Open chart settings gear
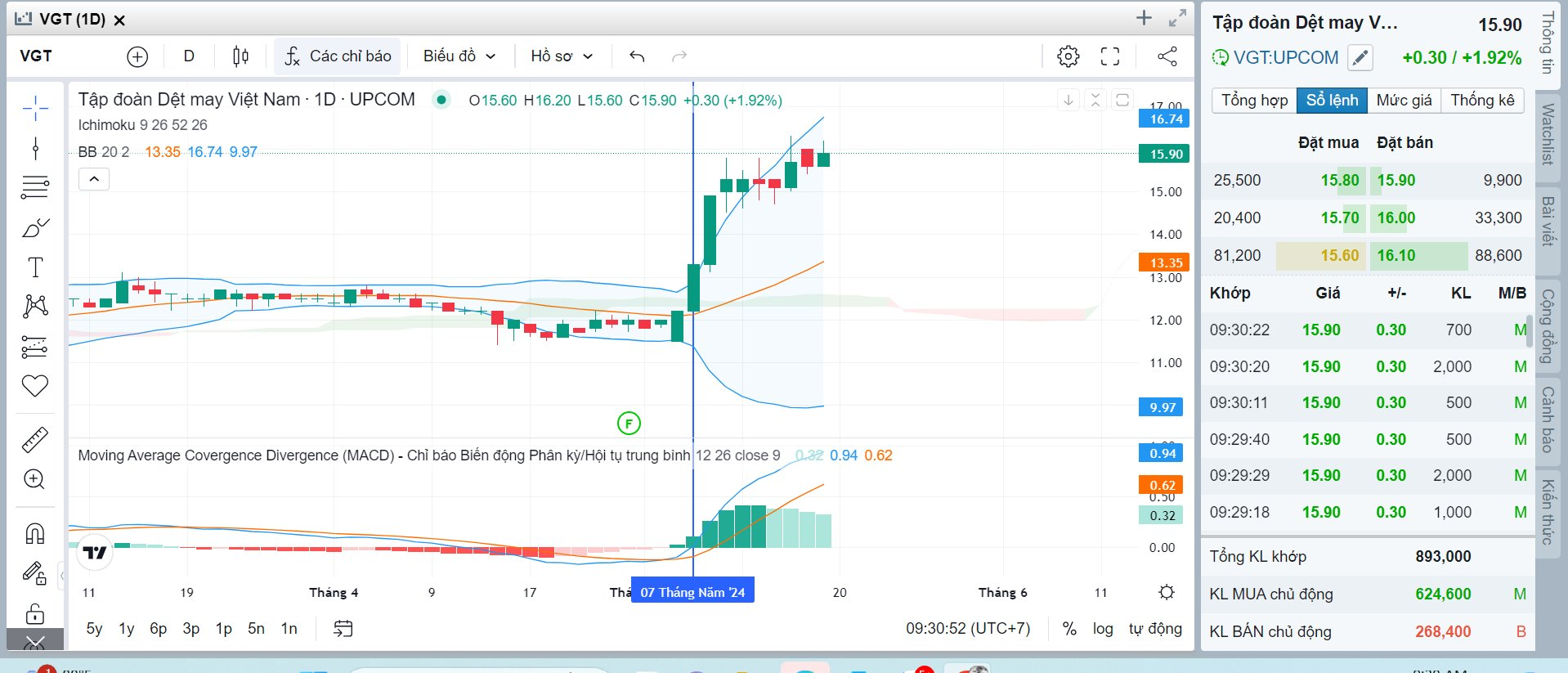The width and height of the screenshot is (1568, 673). (1068, 56)
